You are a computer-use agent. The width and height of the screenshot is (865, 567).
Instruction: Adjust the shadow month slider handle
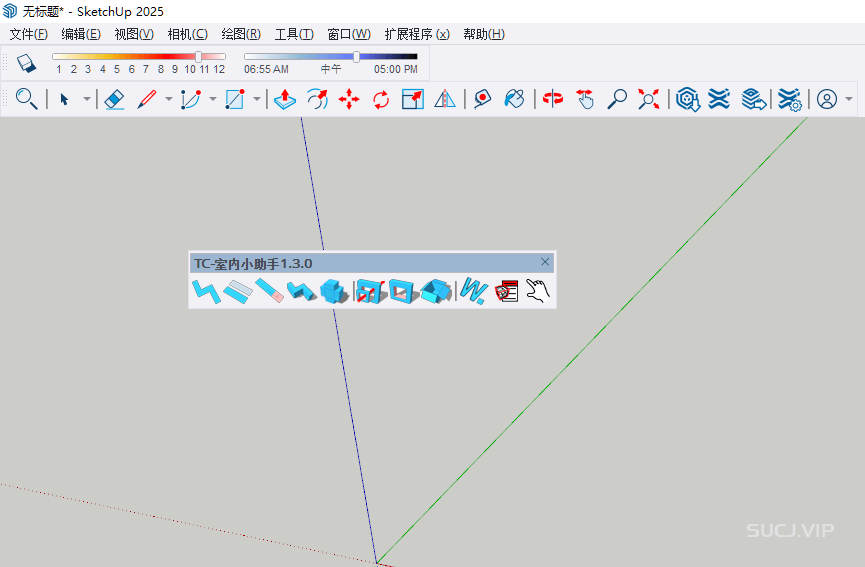click(x=199, y=56)
